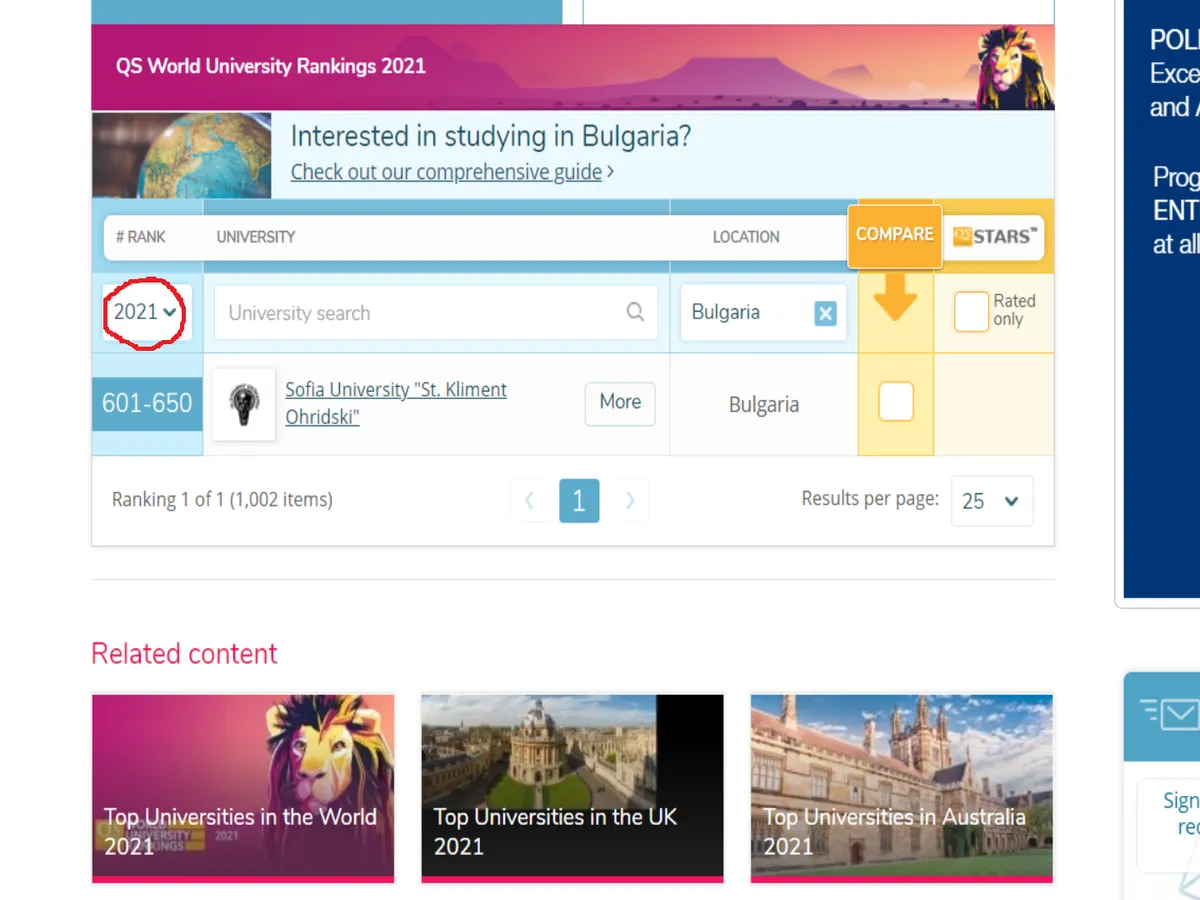The height and width of the screenshot is (900, 1200).
Task: Open the Results per page dropdown
Action: click(991, 501)
